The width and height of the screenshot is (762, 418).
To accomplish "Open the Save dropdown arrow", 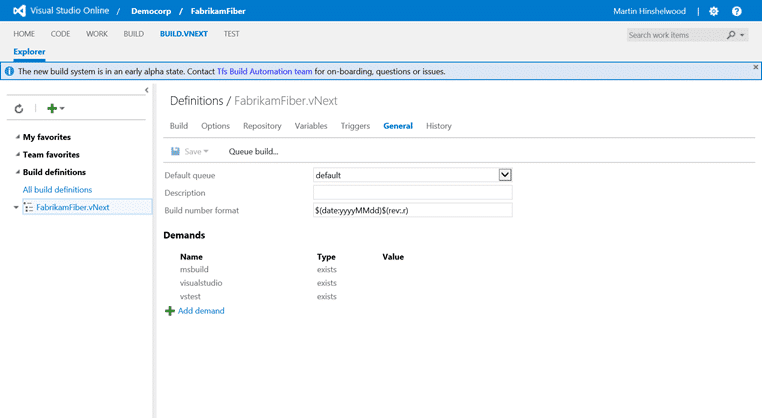I will 206,151.
